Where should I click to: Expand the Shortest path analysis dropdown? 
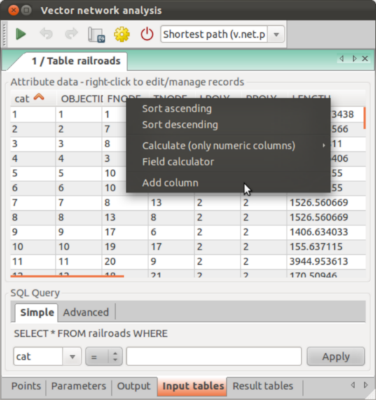(276, 34)
